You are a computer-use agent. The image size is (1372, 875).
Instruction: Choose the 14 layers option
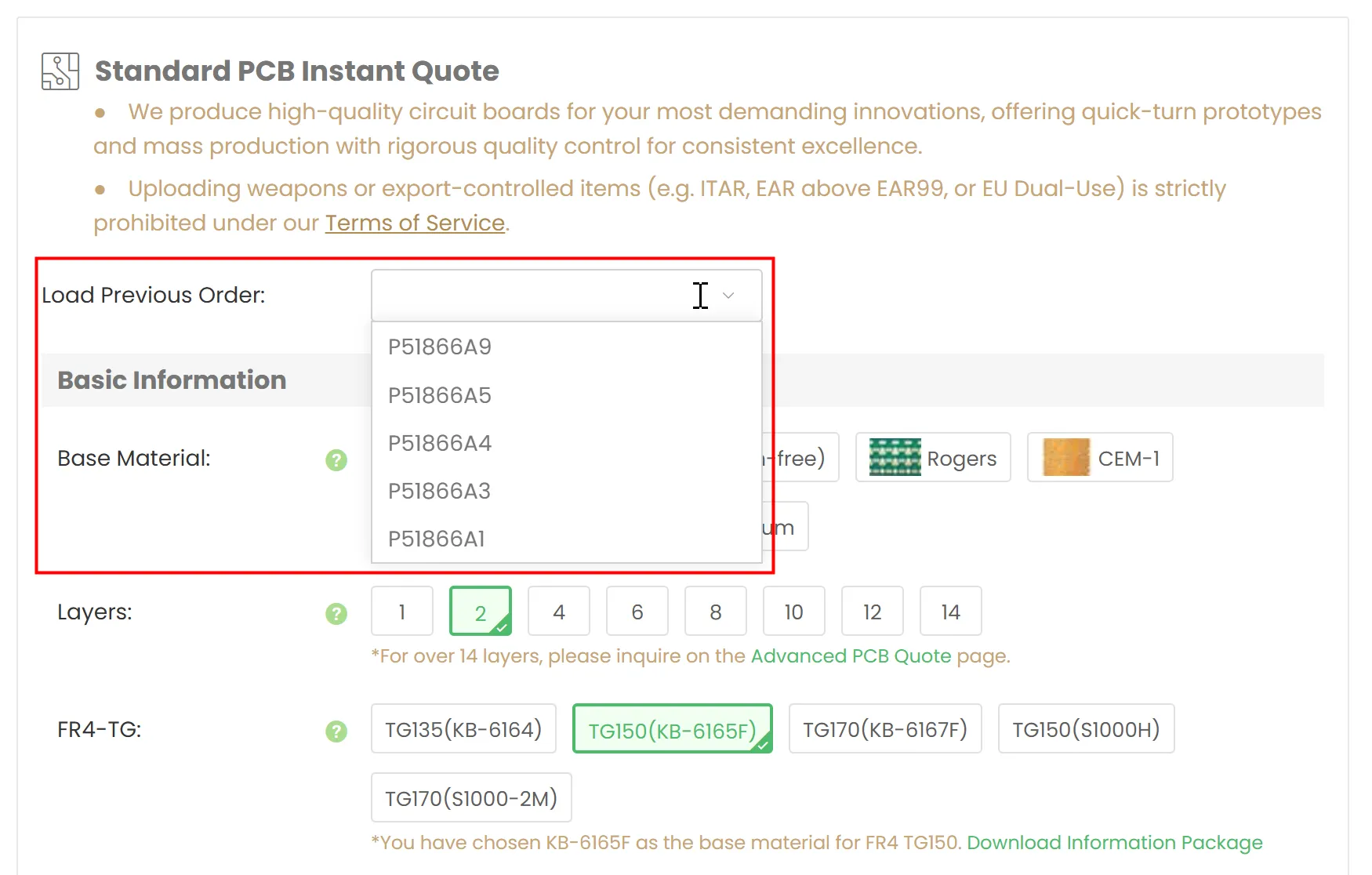coord(950,612)
